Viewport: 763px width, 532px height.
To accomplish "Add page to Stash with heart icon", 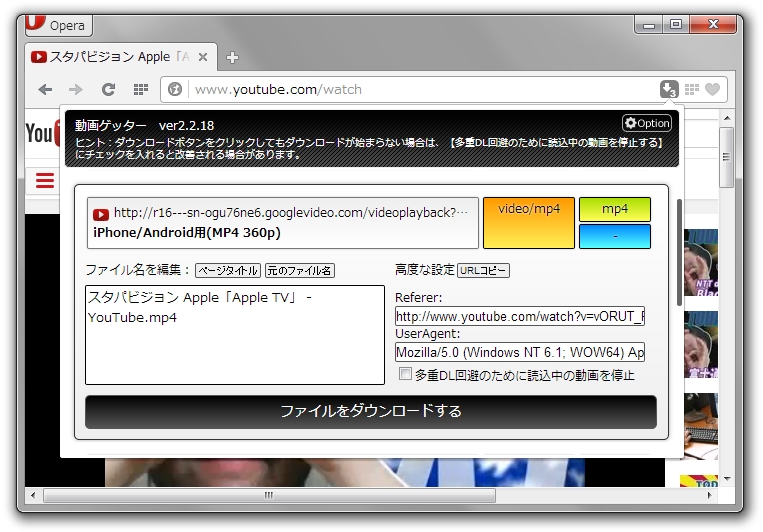I will 712,89.
